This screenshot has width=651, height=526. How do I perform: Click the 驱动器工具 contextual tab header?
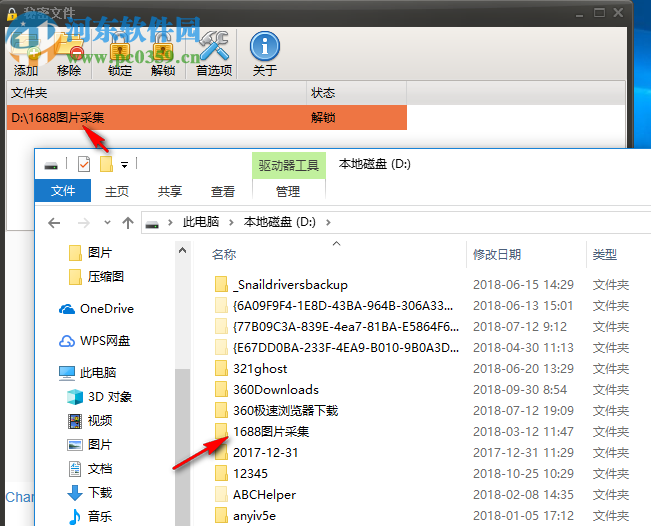(x=289, y=166)
